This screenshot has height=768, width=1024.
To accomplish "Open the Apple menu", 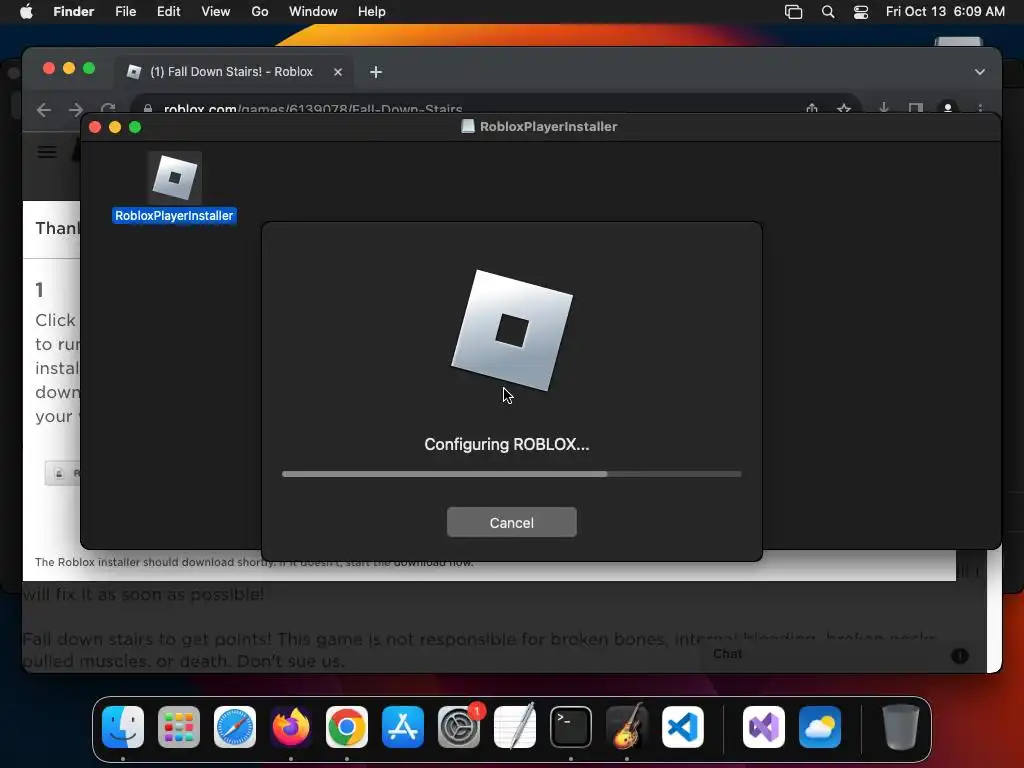I will [26, 12].
